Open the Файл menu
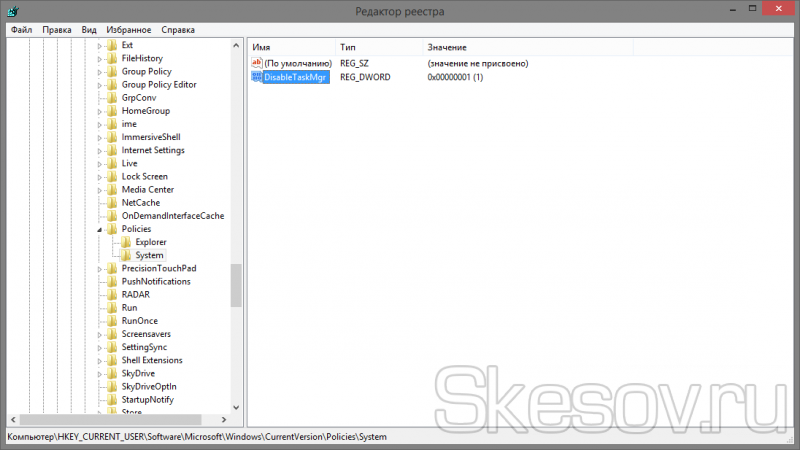800x450 pixels. (22, 30)
